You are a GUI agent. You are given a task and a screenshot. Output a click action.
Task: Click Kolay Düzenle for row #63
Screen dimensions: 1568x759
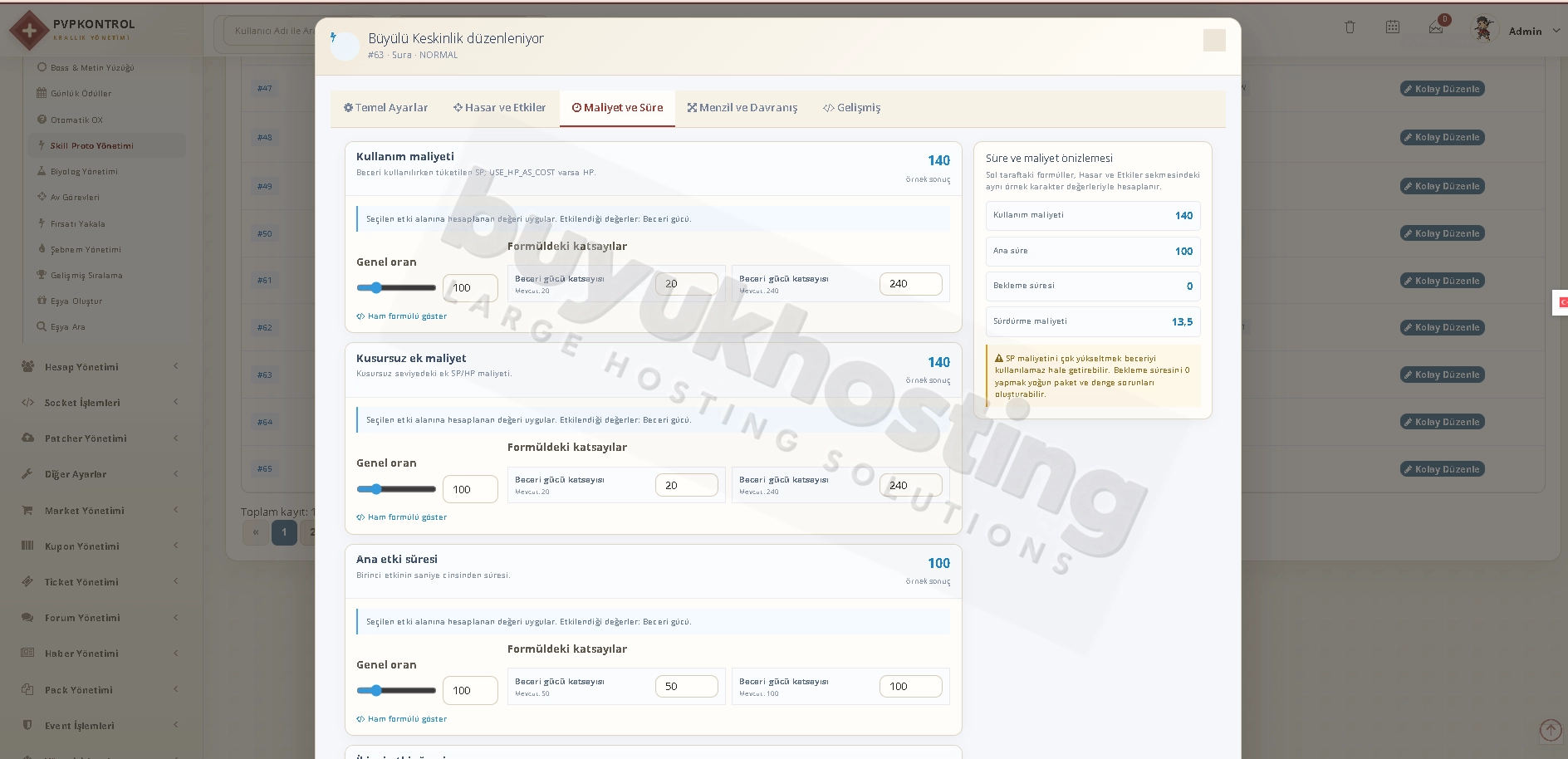coord(1443,375)
